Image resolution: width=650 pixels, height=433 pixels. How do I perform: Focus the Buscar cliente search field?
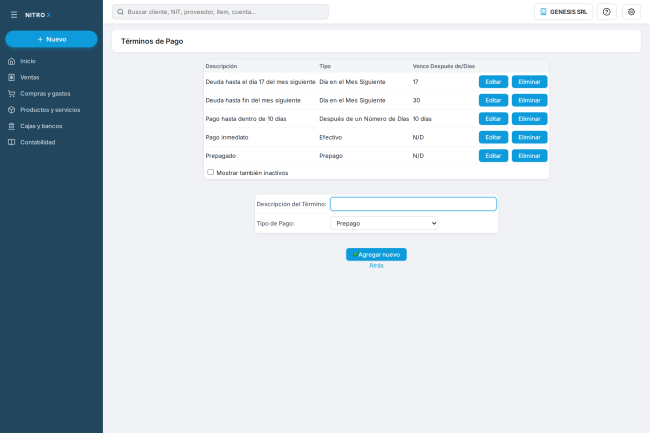pyautogui.click(x=221, y=12)
